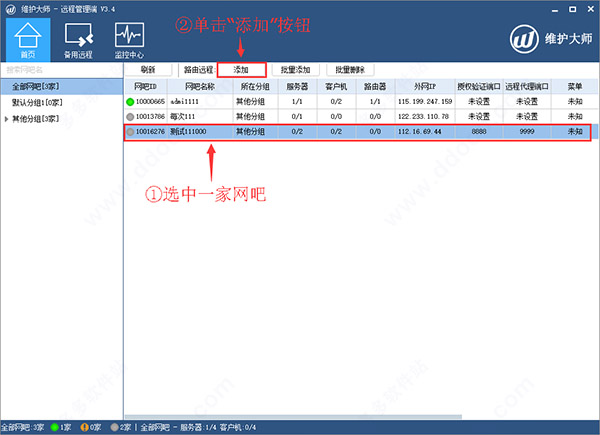Click IP address 115.199.247.159
Viewport: 600px width, 435px height.
[425, 102]
